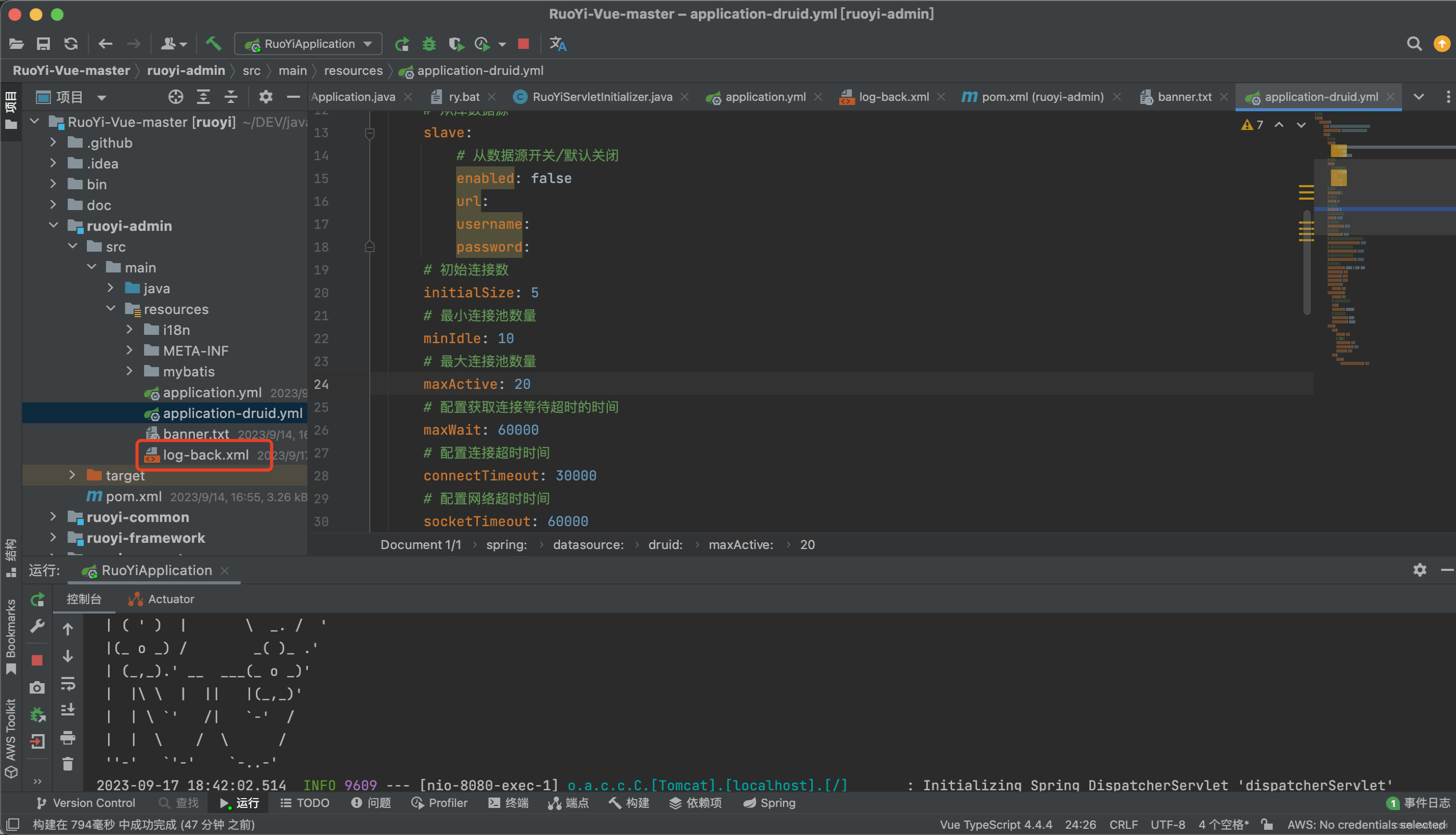This screenshot has height=835, width=1456.
Task: Stop the application with the top red square
Action: [523, 44]
